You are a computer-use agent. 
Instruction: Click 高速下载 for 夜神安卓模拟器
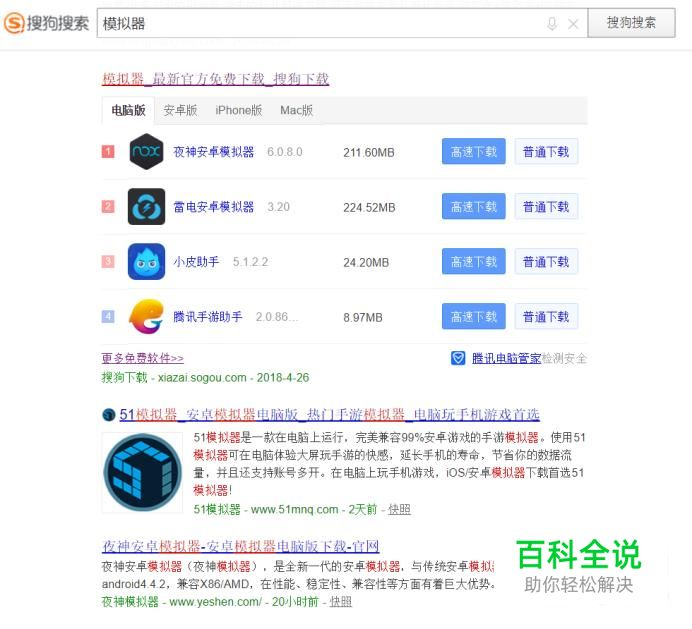474,151
